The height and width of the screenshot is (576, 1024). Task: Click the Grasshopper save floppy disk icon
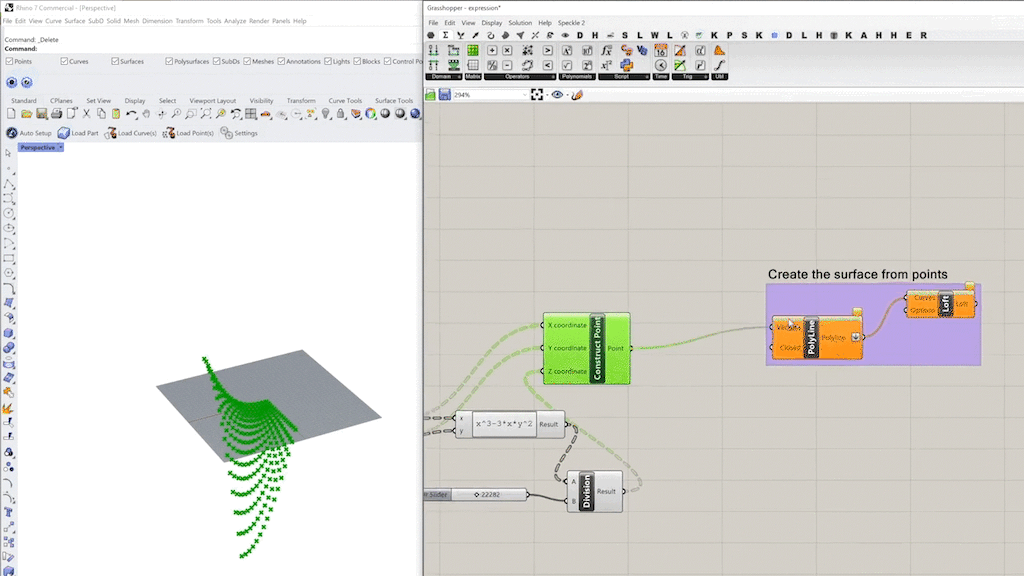(445, 95)
